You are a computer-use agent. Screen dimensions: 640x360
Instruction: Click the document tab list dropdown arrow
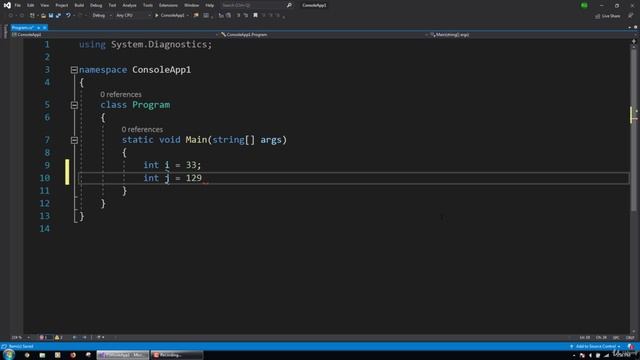tap(630, 27)
